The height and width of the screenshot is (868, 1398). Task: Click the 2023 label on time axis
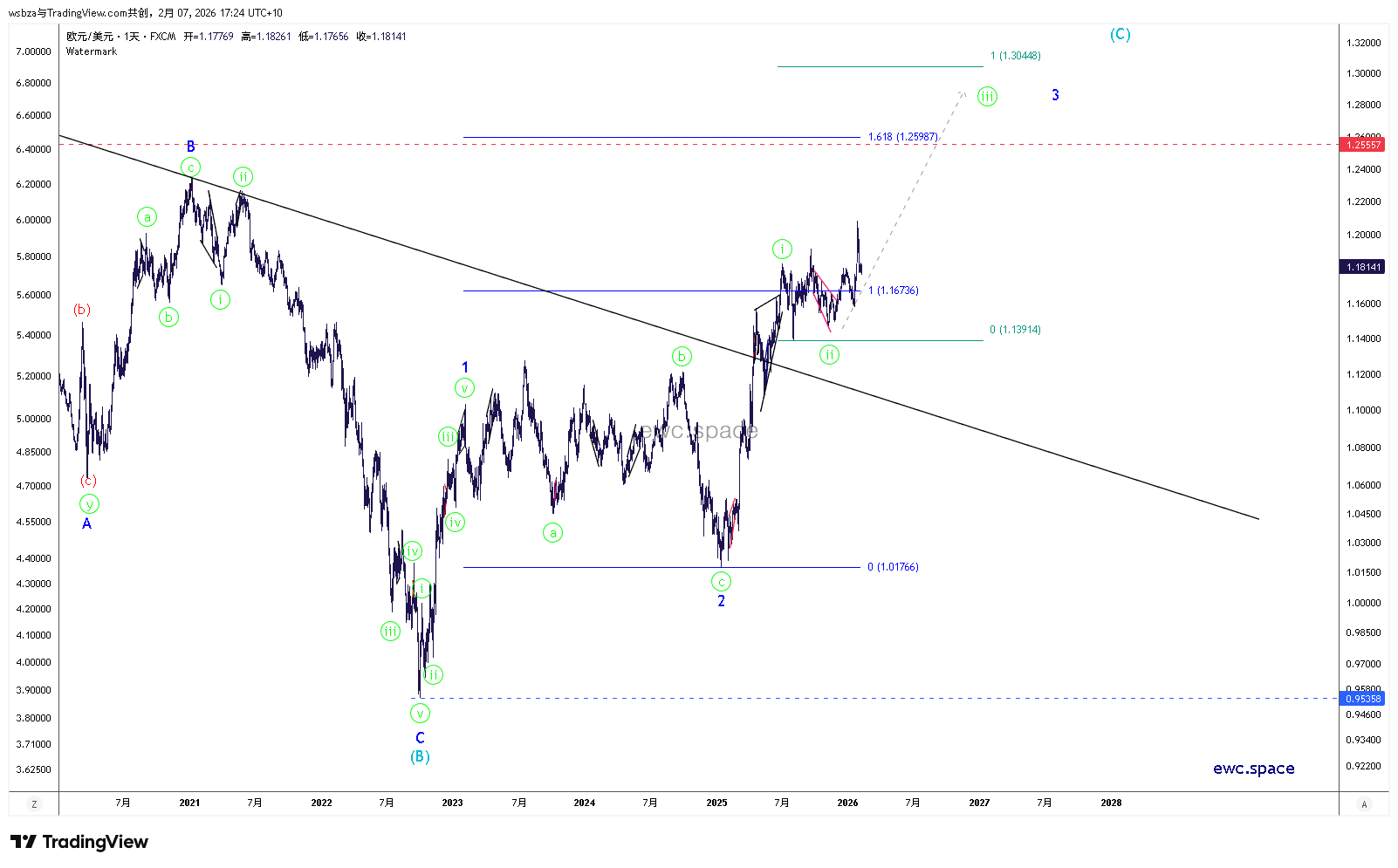click(452, 803)
